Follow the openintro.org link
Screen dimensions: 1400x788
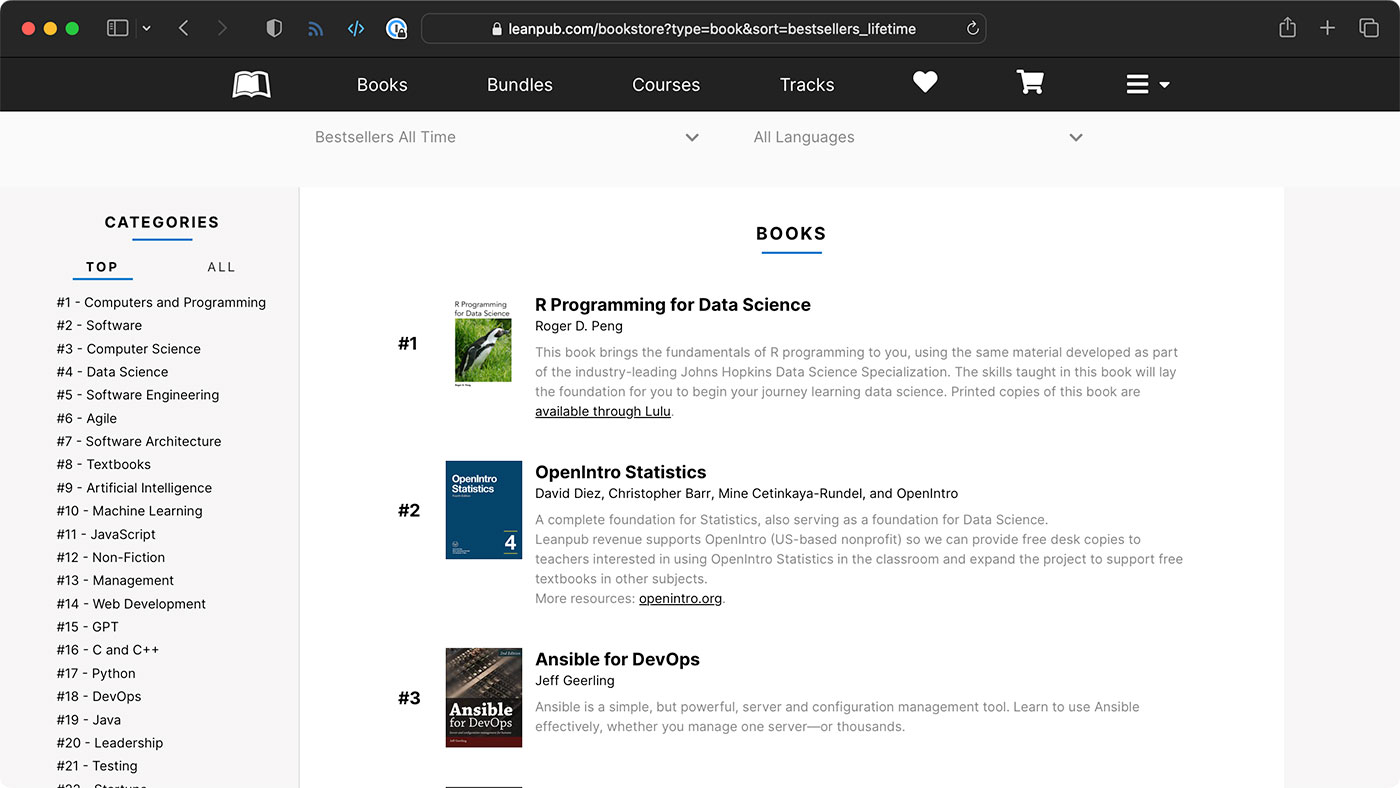[x=680, y=599]
